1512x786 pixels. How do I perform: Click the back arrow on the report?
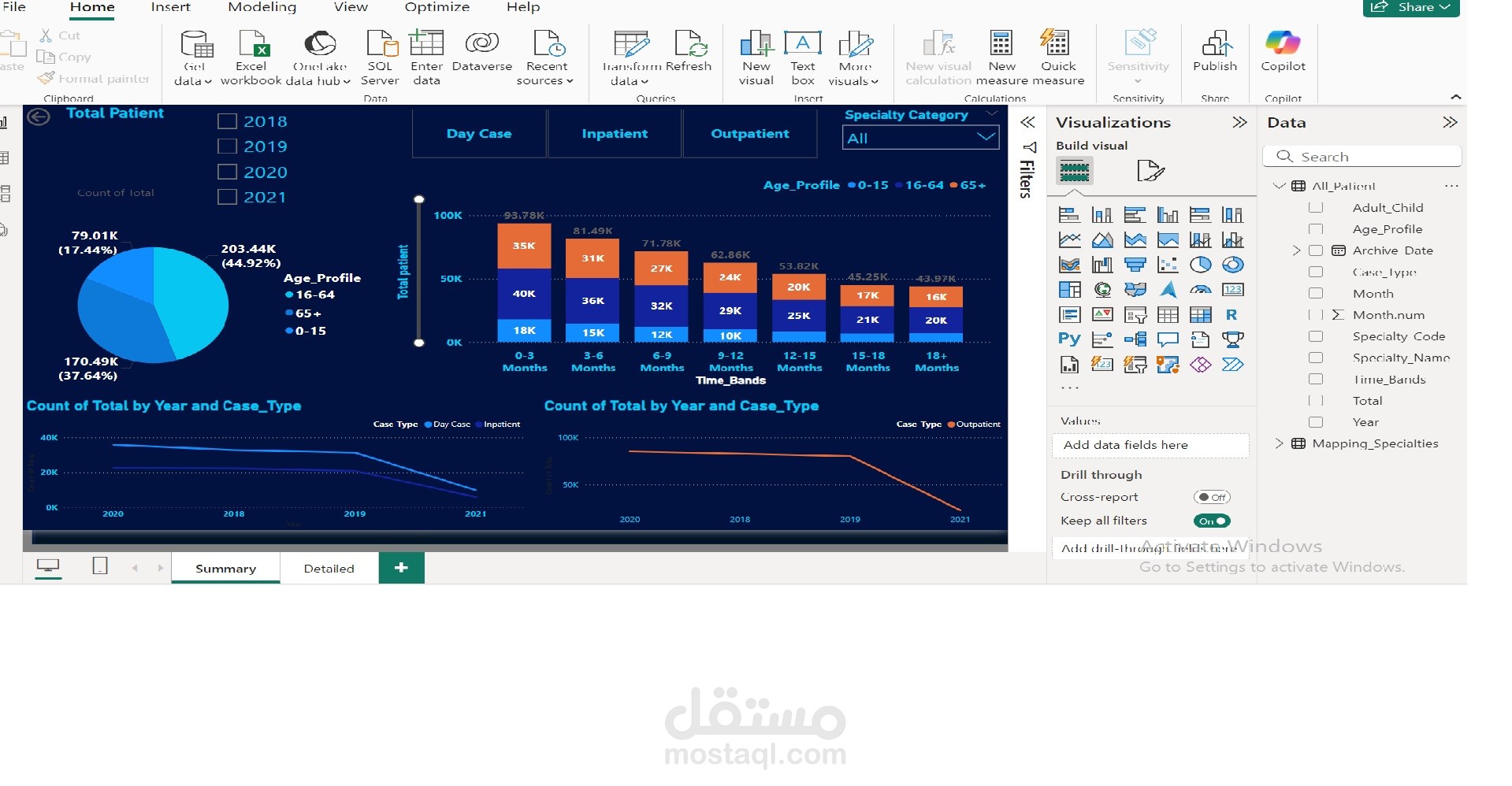39,117
